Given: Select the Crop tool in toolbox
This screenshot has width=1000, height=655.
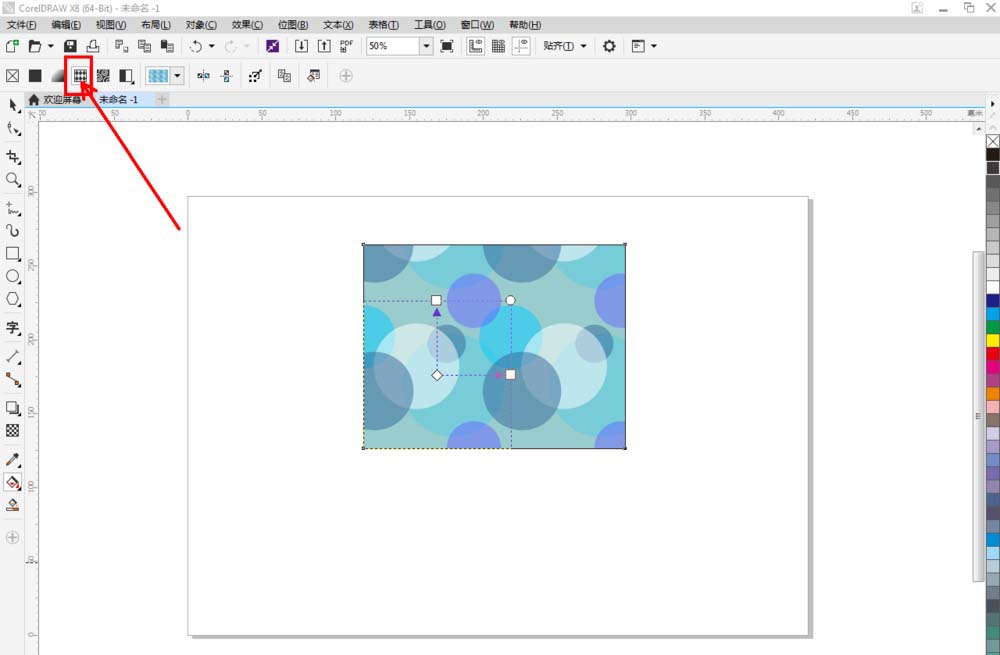Looking at the screenshot, I should pos(13,157).
